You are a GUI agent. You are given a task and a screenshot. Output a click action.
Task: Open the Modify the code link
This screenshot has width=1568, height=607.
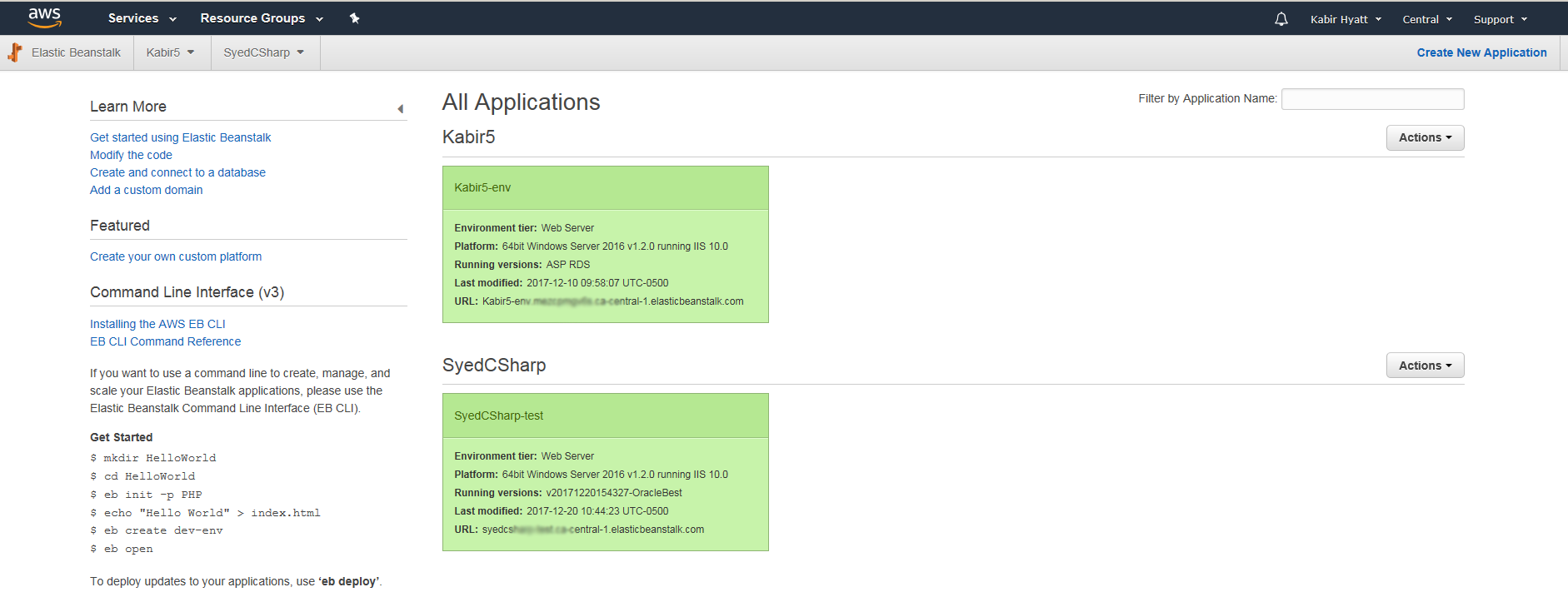[131, 155]
